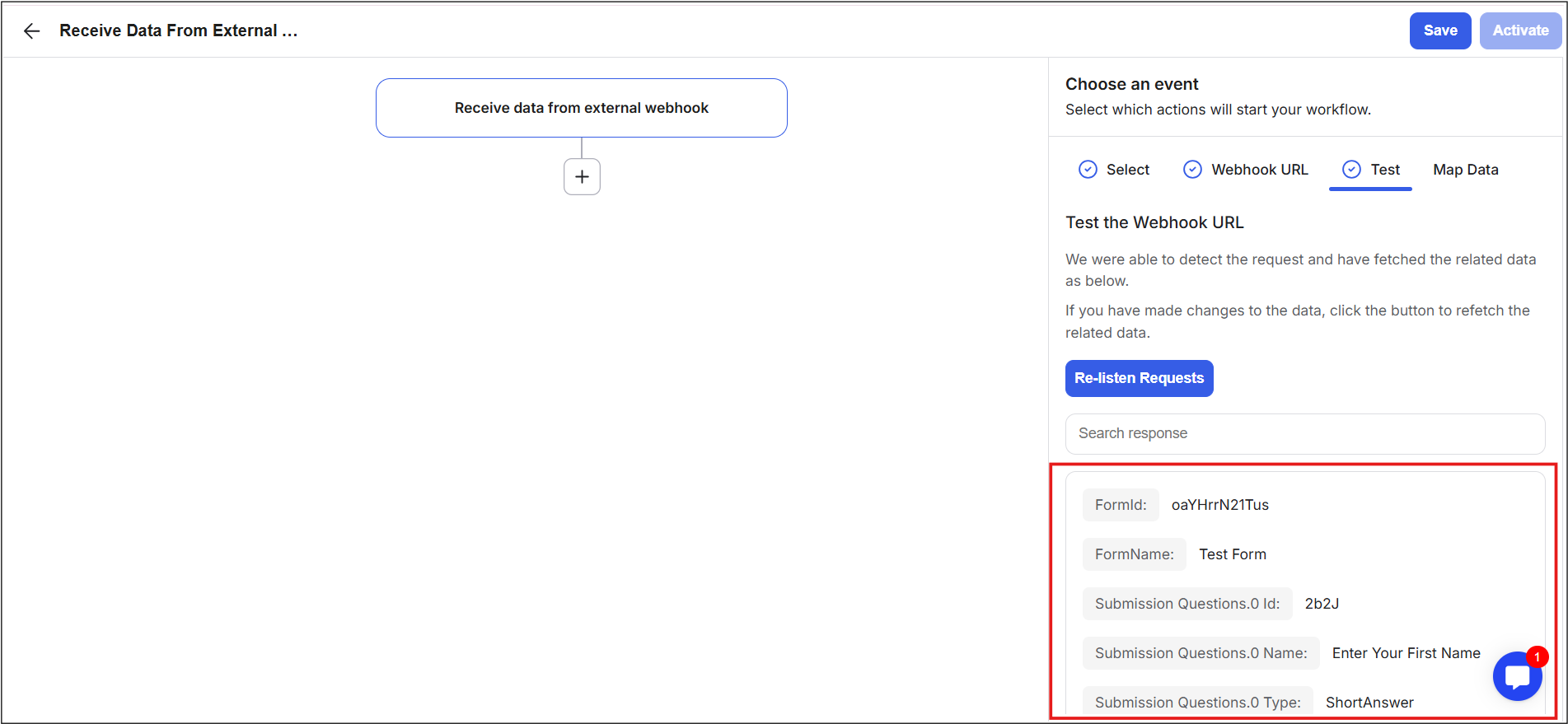Click the Enter Your First Name value
1568x724 pixels.
(x=1406, y=653)
